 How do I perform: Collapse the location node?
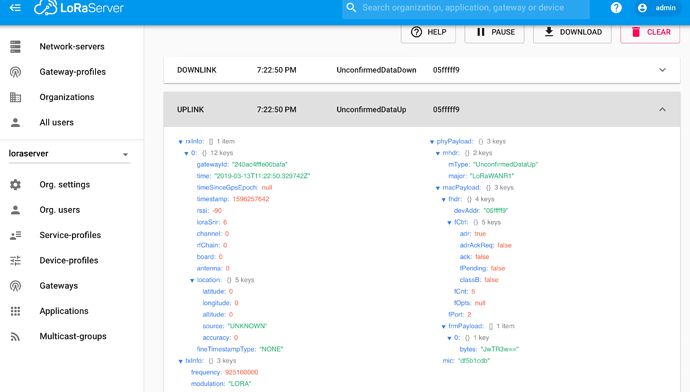coord(192,280)
